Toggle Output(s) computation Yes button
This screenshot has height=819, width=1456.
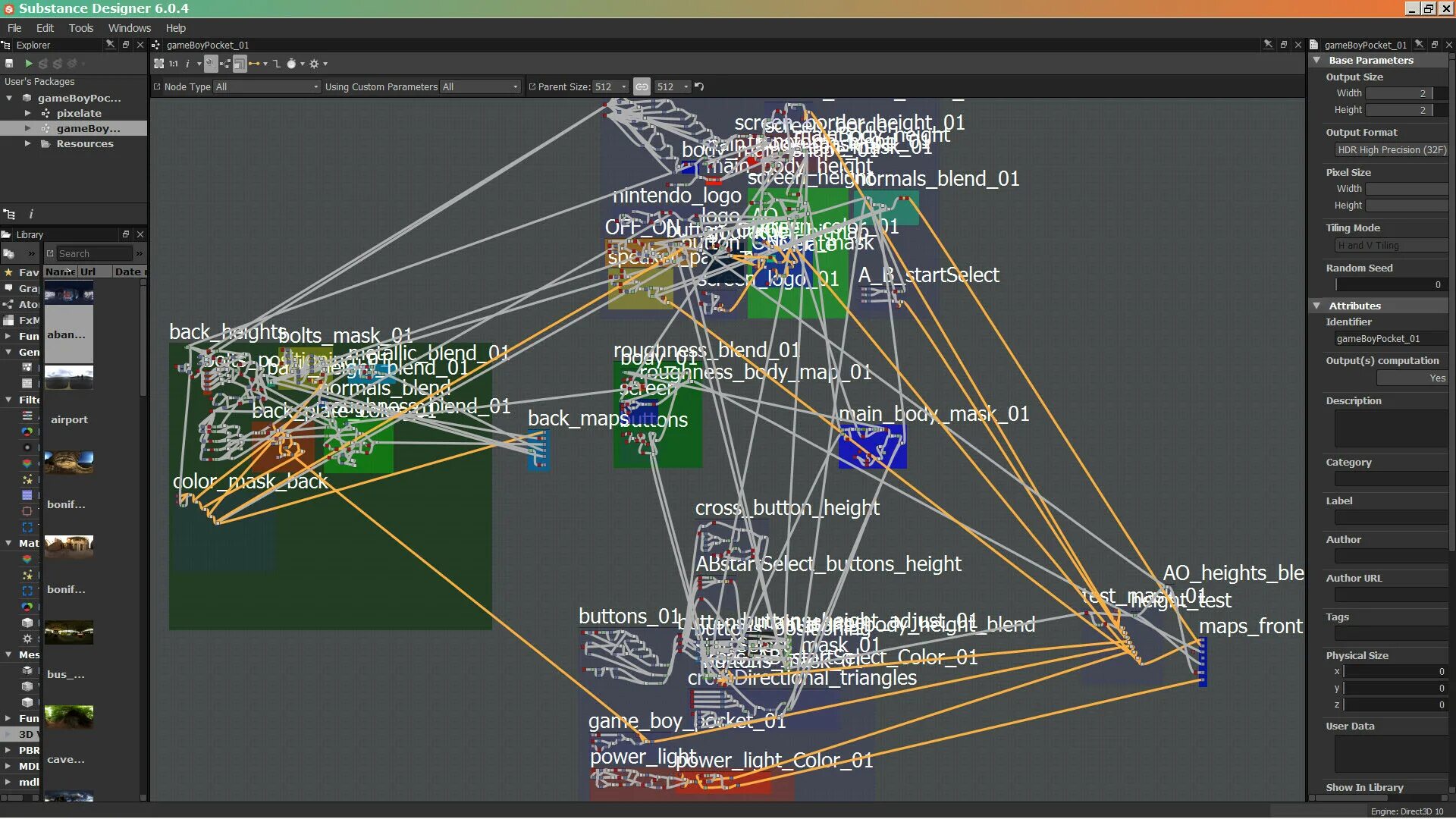(x=1413, y=378)
